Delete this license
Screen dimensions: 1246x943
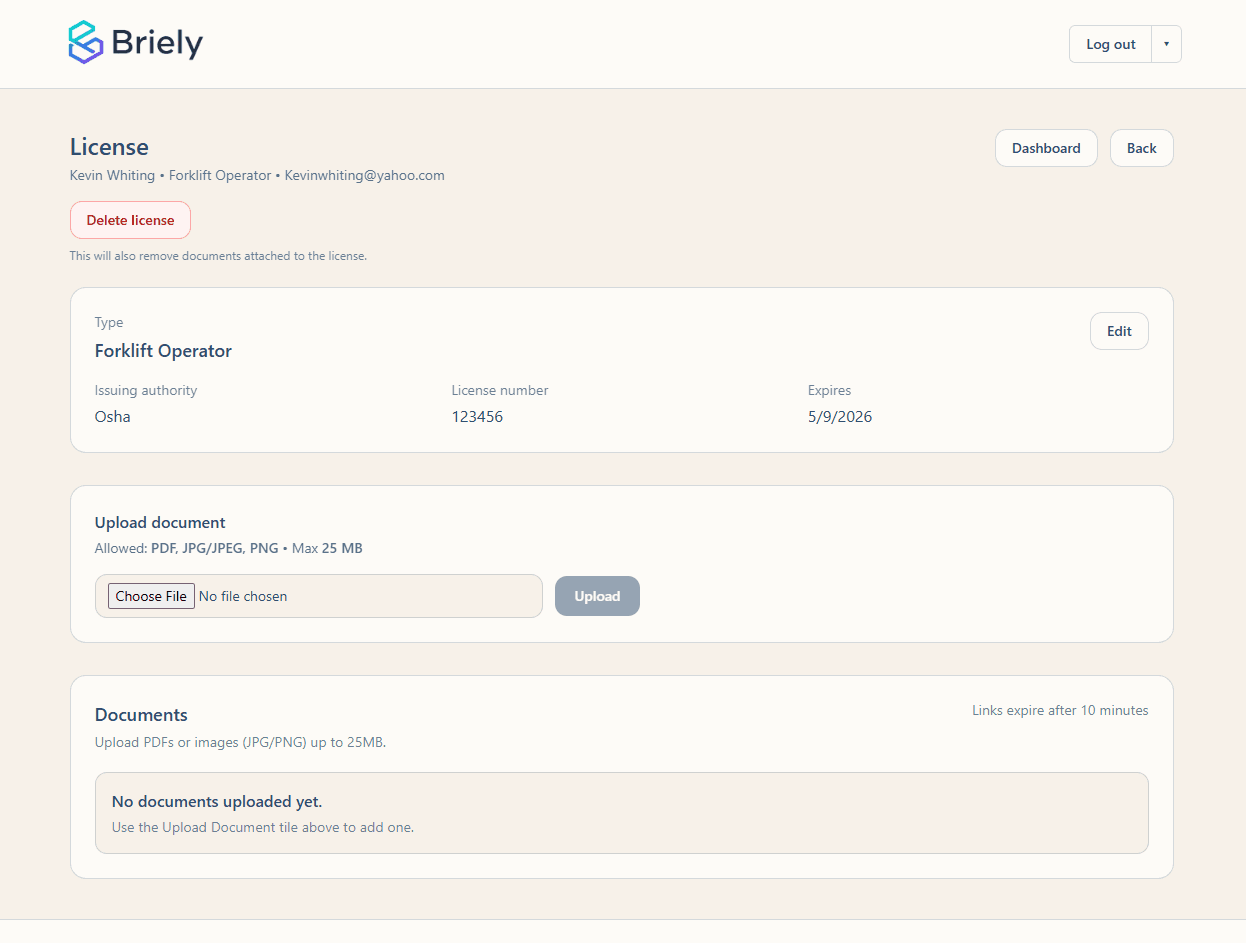(130, 220)
